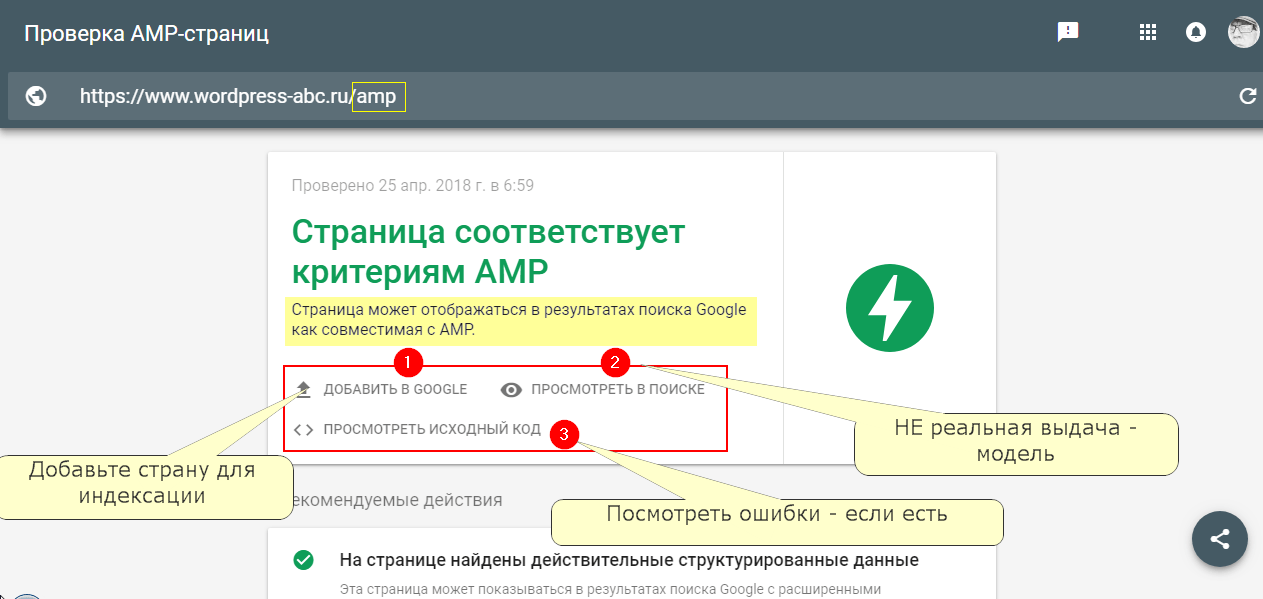Screen dimensions: 1263x599
Task: Click highlighted text about Google search results
Action: tap(520, 319)
